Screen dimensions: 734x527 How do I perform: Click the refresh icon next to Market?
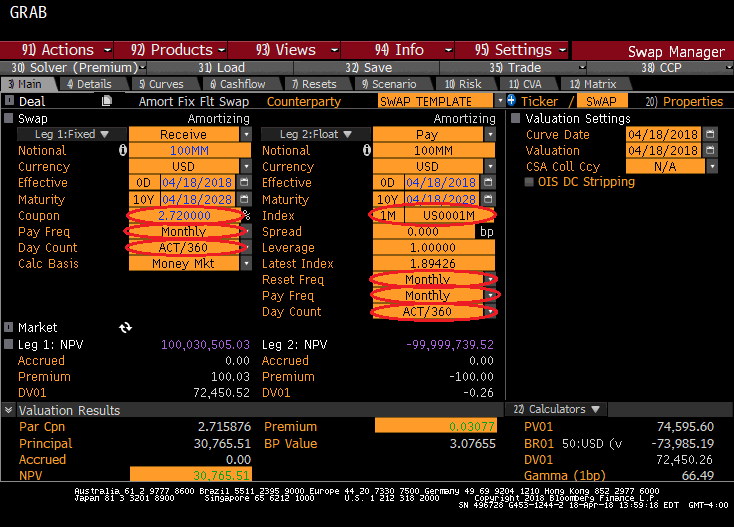[x=125, y=328]
